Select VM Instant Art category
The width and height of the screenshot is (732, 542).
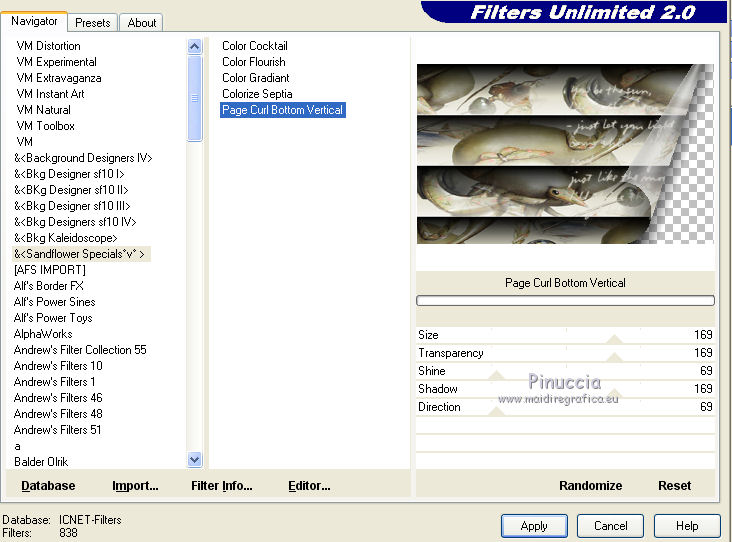pos(50,94)
